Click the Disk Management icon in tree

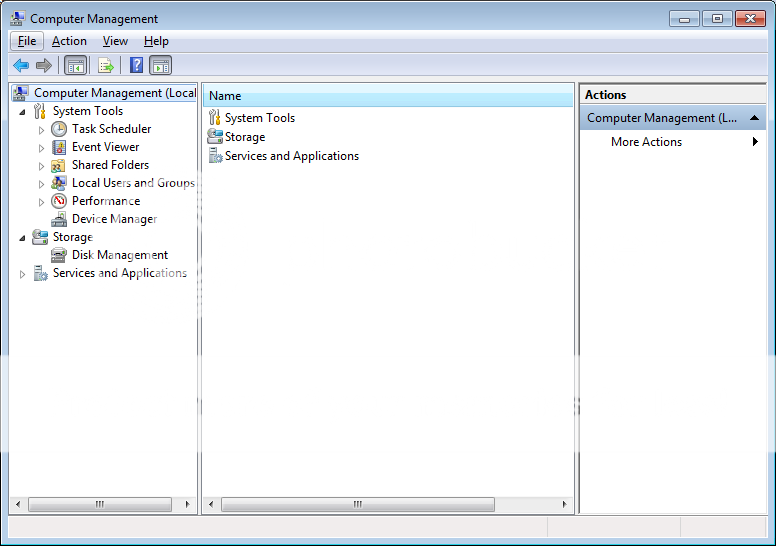coord(59,255)
